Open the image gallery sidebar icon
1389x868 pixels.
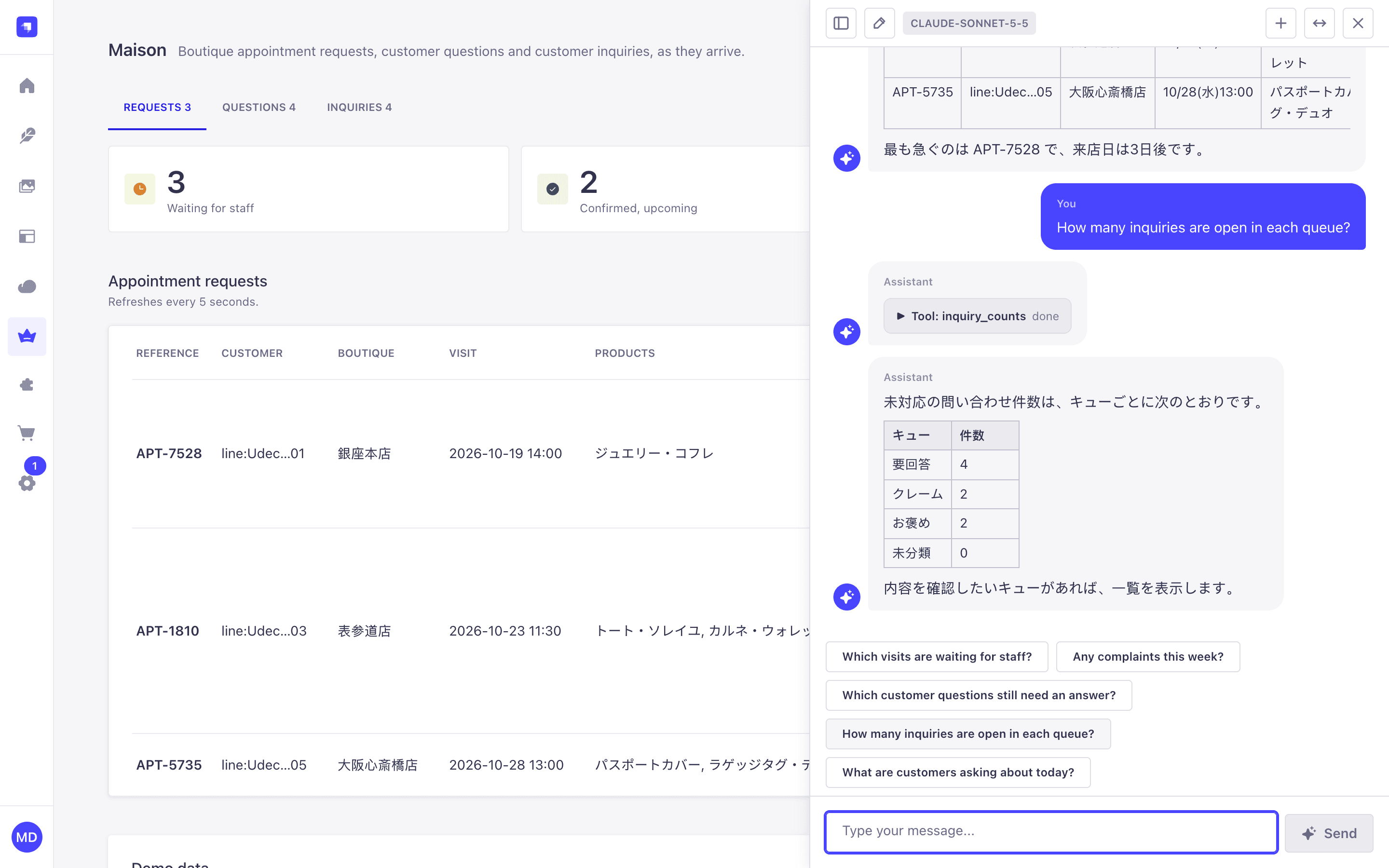27,186
